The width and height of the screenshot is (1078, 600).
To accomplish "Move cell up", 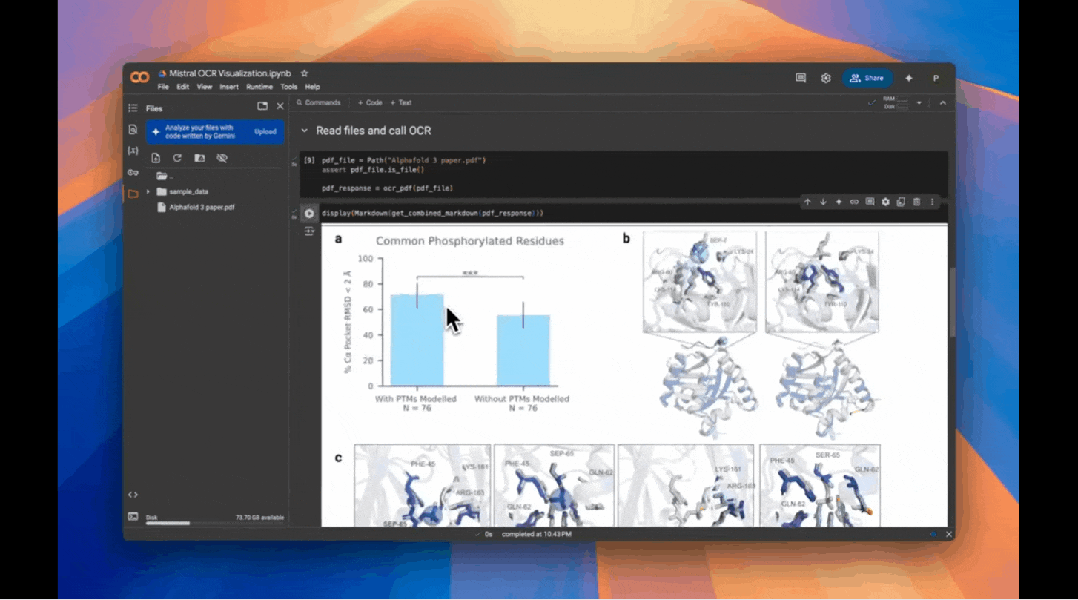I will (808, 202).
